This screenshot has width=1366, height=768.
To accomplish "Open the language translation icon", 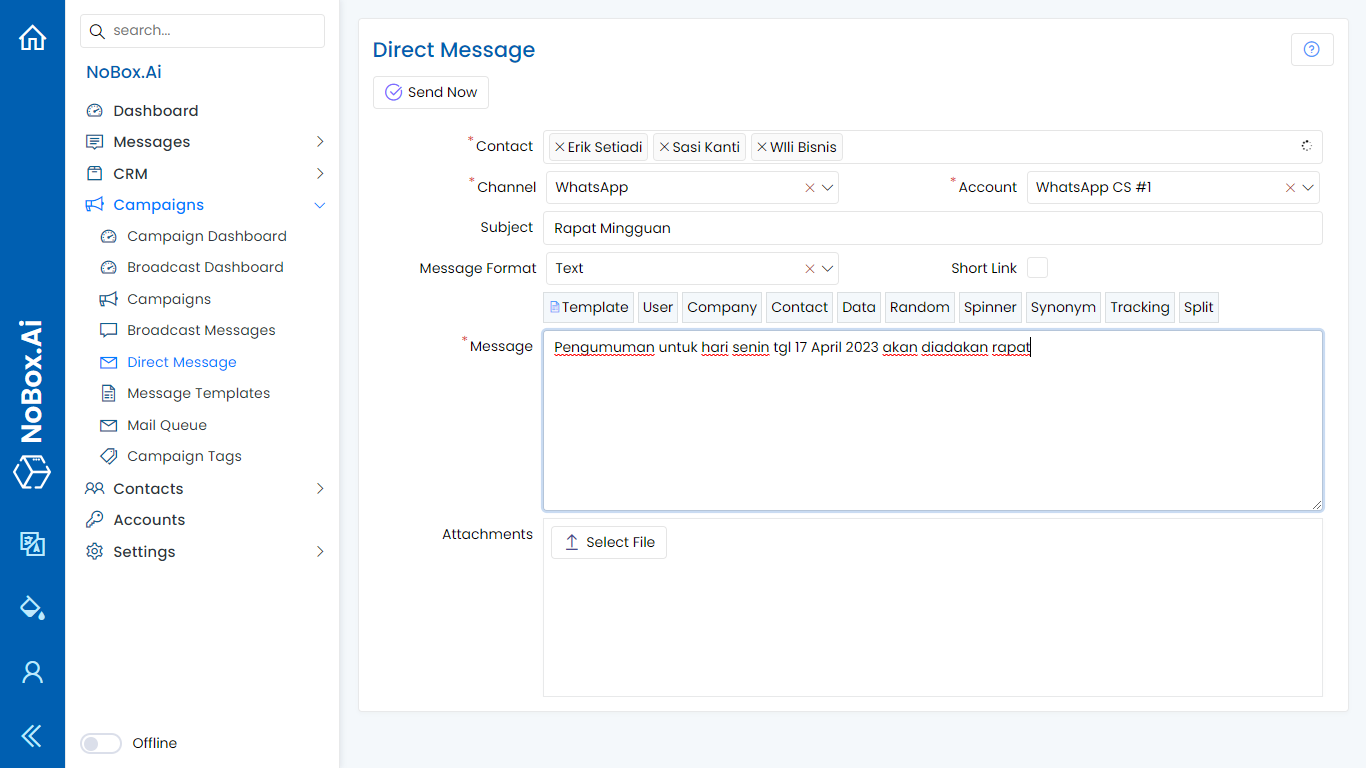I will coord(33,543).
